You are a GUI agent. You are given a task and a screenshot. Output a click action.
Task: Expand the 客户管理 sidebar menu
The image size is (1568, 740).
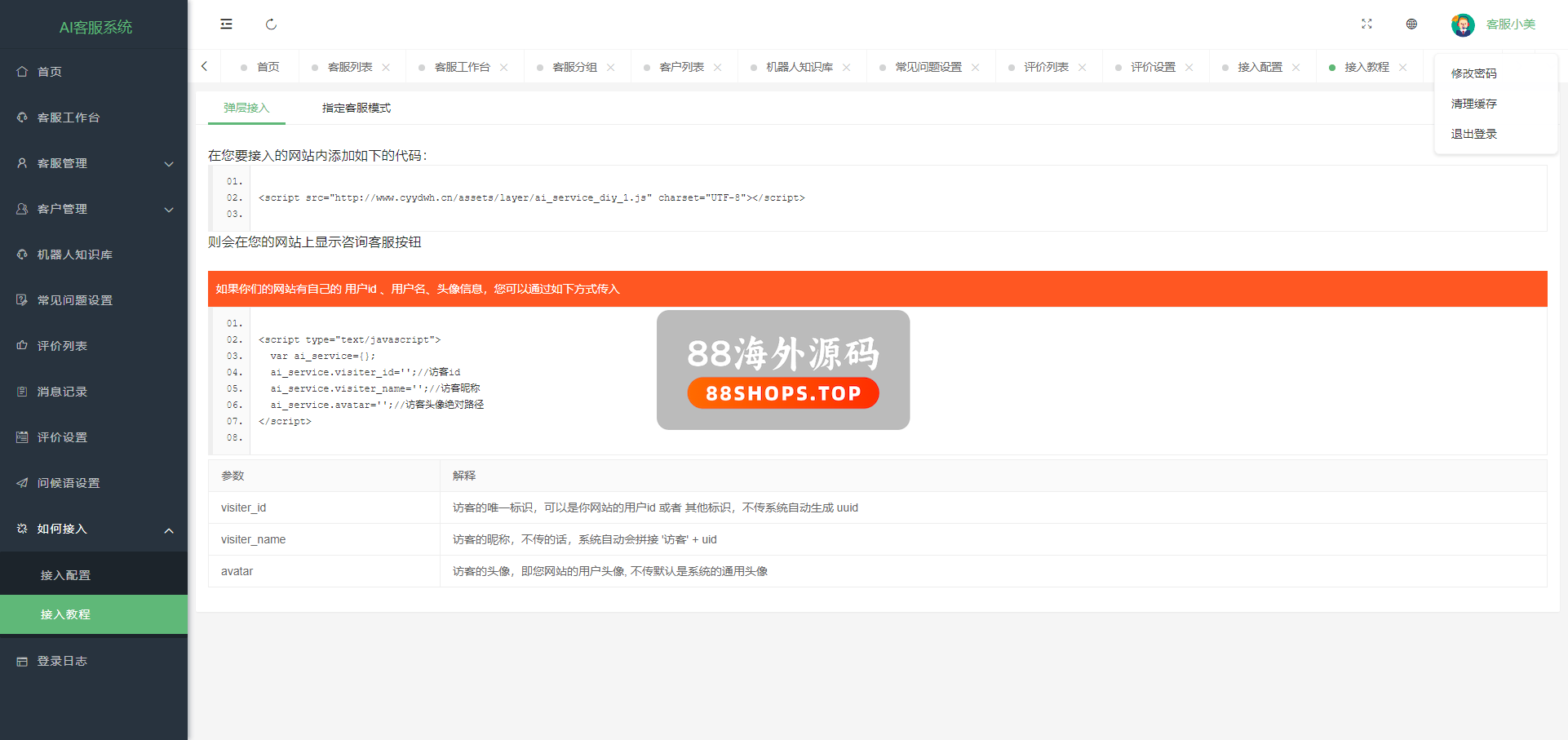click(x=94, y=209)
